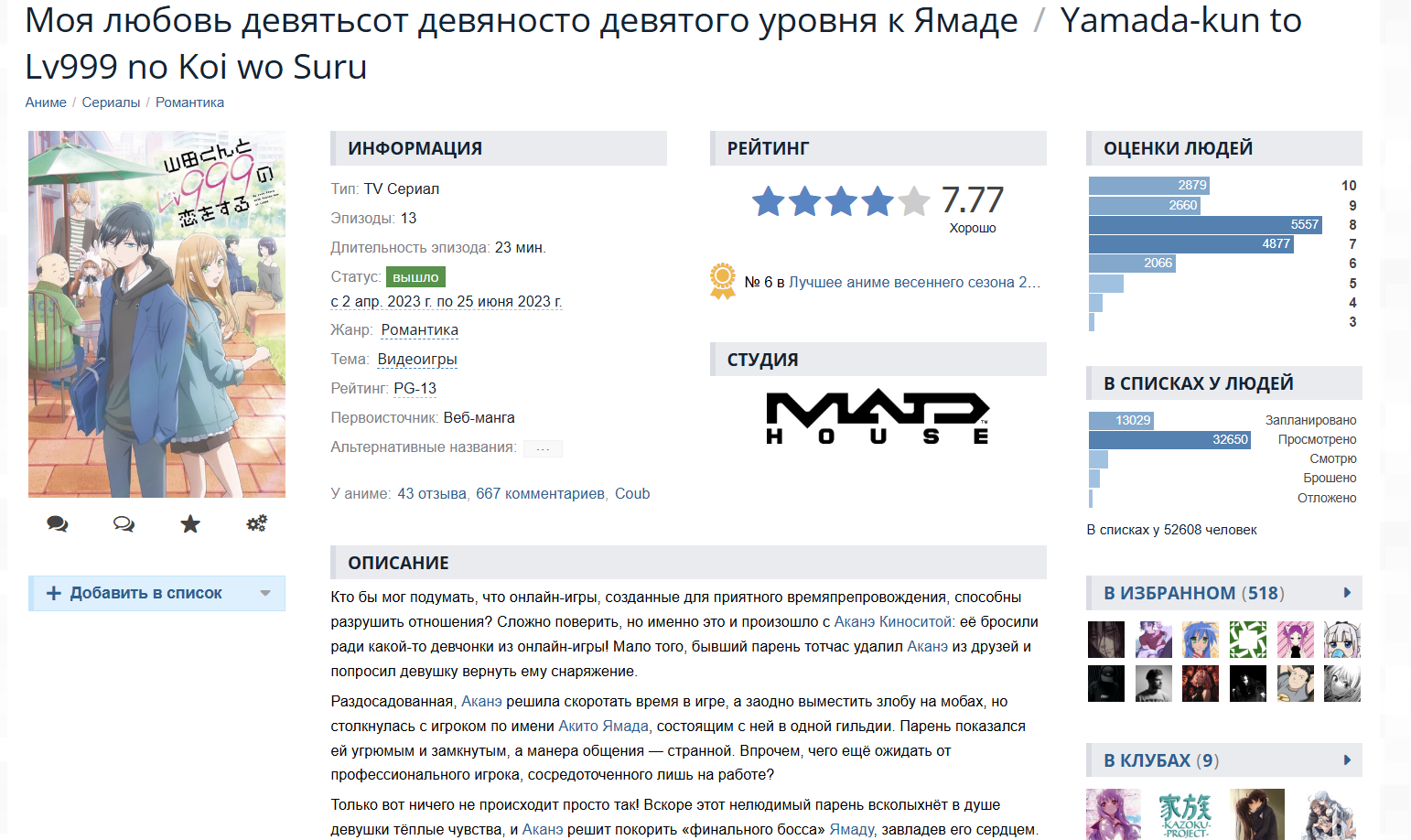The image size is (1411, 840).
Task: Click the 'Брошено' list label
Action: [1330, 478]
